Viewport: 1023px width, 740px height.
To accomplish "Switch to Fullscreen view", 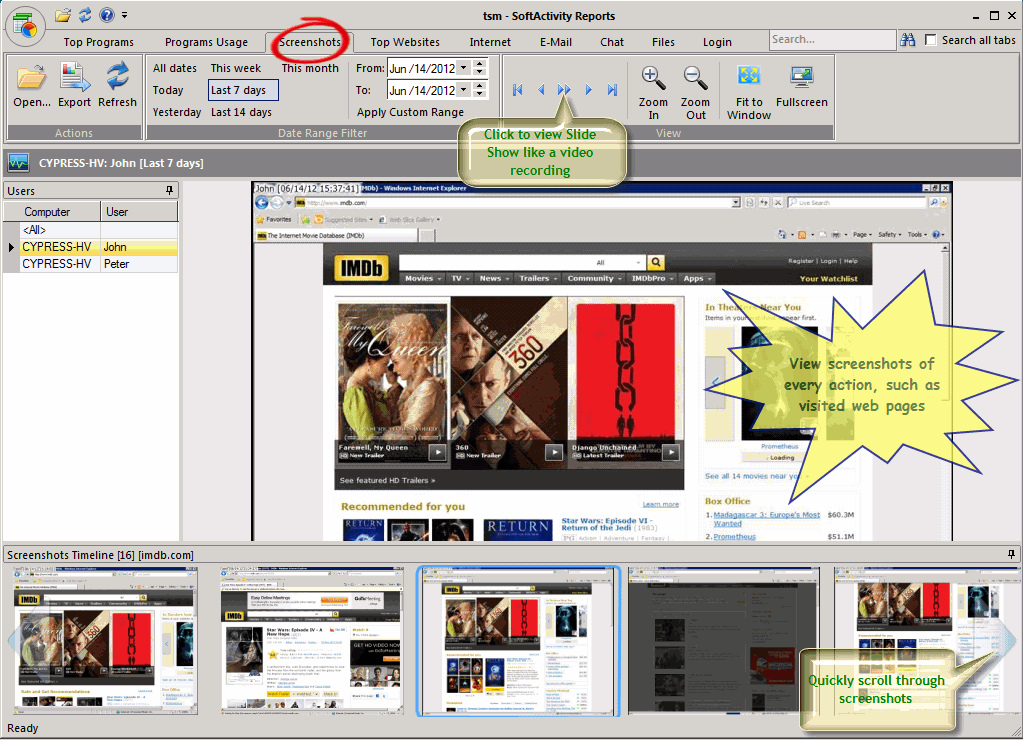I will [802, 85].
